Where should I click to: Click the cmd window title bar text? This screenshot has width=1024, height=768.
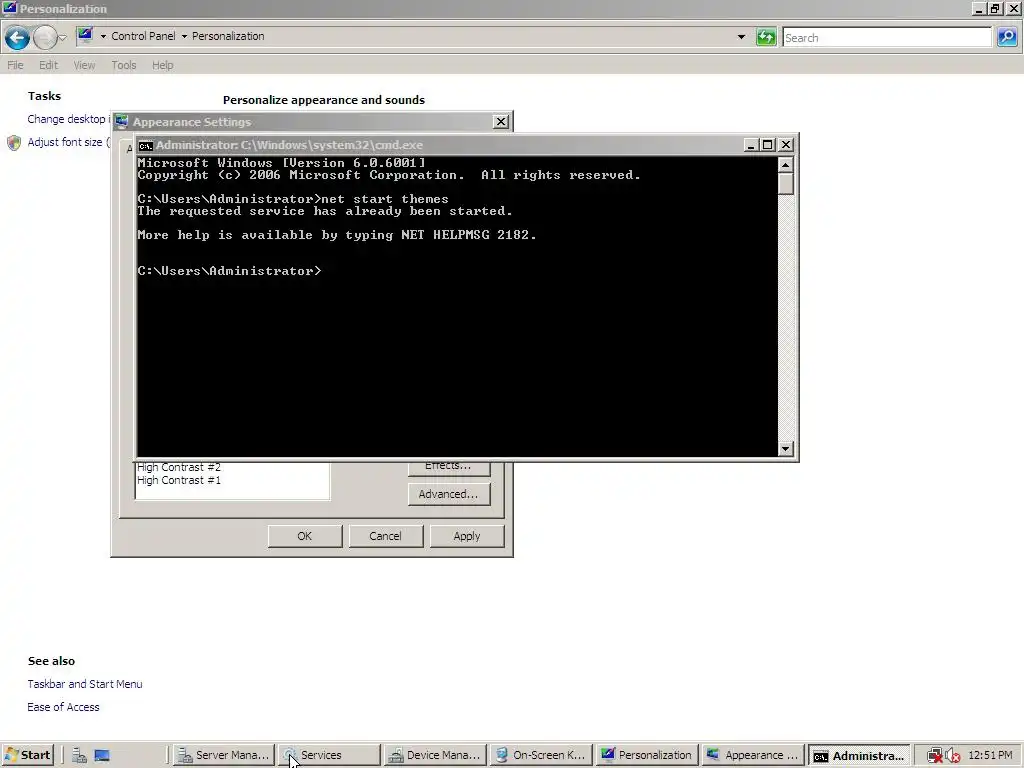click(289, 145)
